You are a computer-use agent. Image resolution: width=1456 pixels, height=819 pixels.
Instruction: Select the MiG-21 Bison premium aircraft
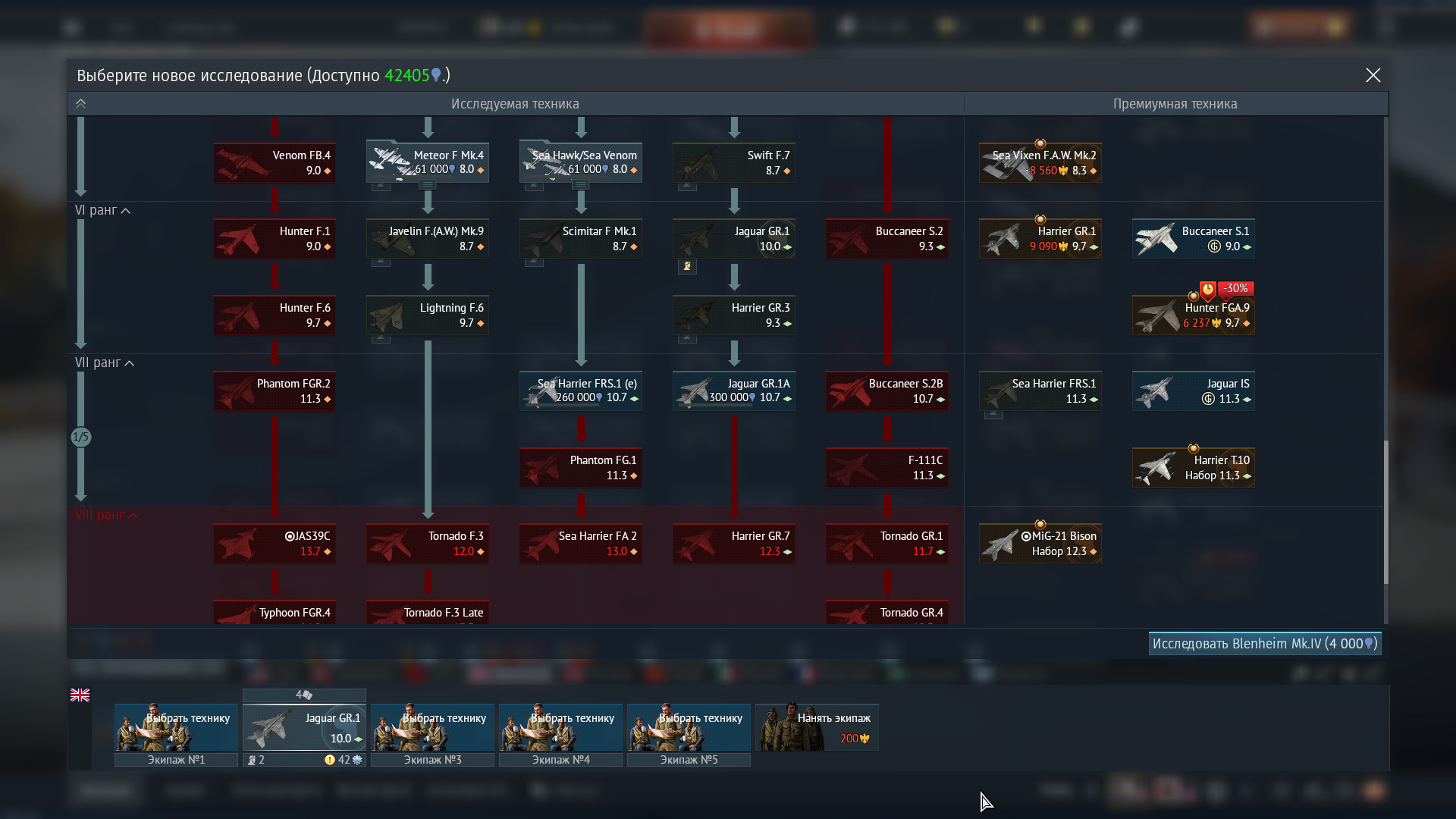coord(1040,544)
